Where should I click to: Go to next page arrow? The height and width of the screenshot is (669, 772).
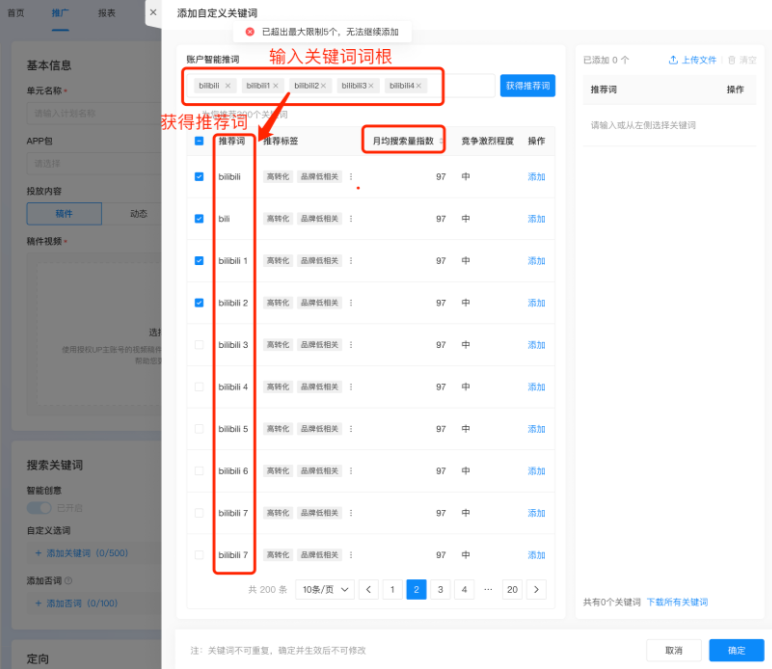click(x=536, y=589)
